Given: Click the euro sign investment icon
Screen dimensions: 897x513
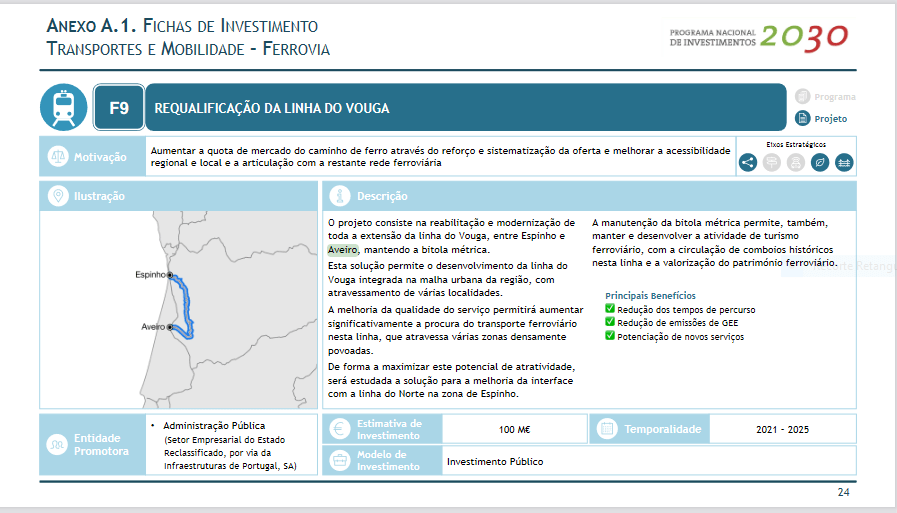Looking at the screenshot, I should click(x=339, y=429).
